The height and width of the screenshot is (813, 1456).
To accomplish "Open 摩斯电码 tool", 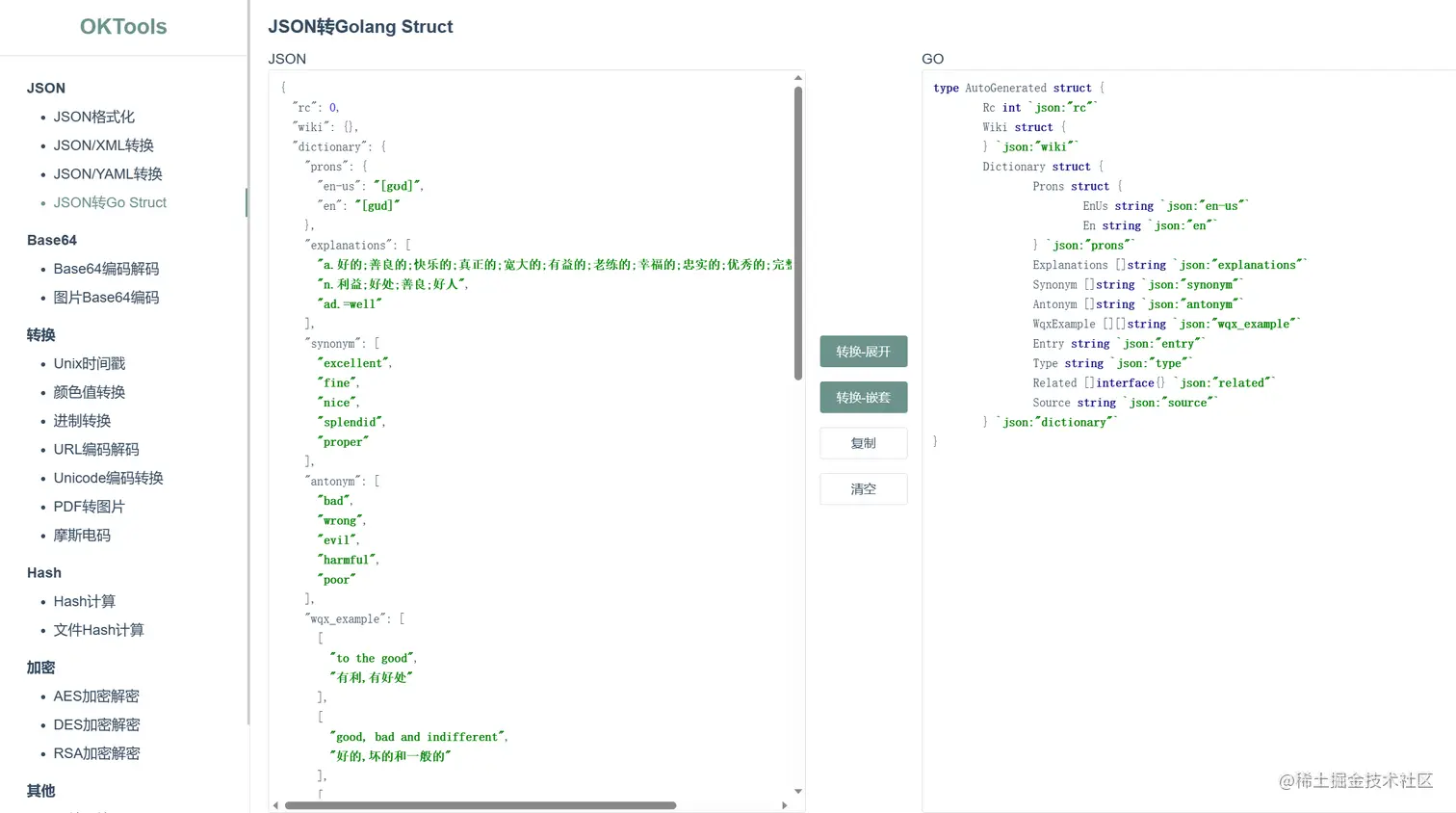I will [x=82, y=536].
